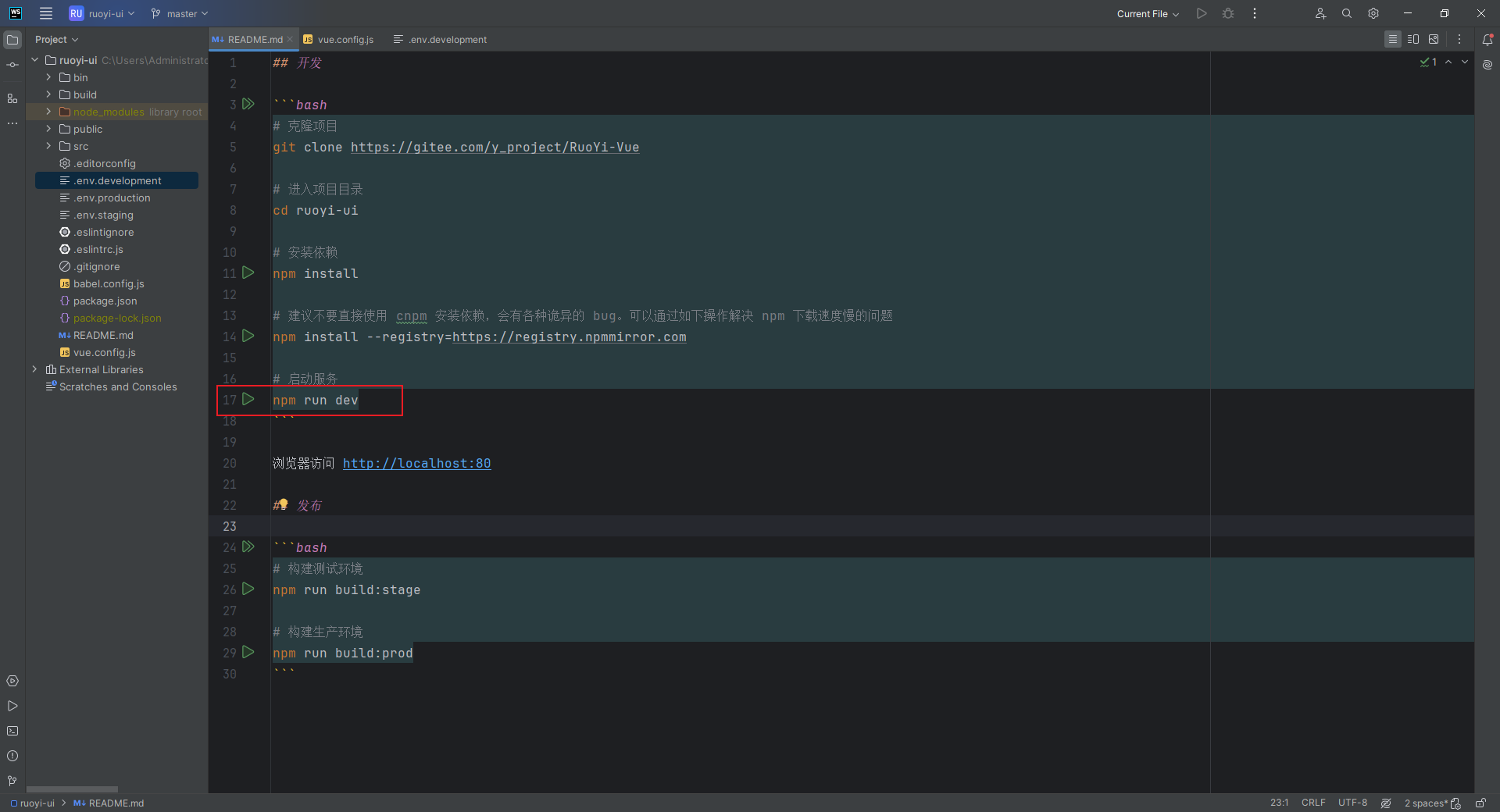The width and height of the screenshot is (1500, 812).
Task: Click the Run button in top toolbar
Action: (x=1202, y=13)
